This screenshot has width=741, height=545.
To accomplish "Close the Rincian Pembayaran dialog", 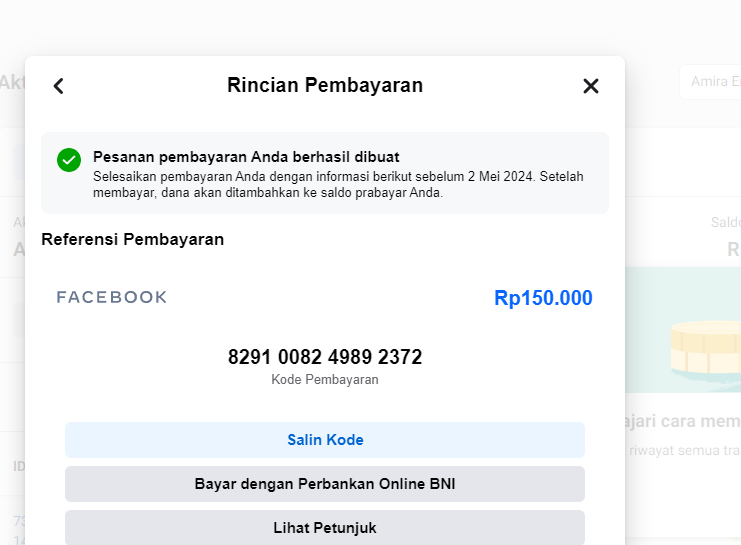I will tap(591, 86).
